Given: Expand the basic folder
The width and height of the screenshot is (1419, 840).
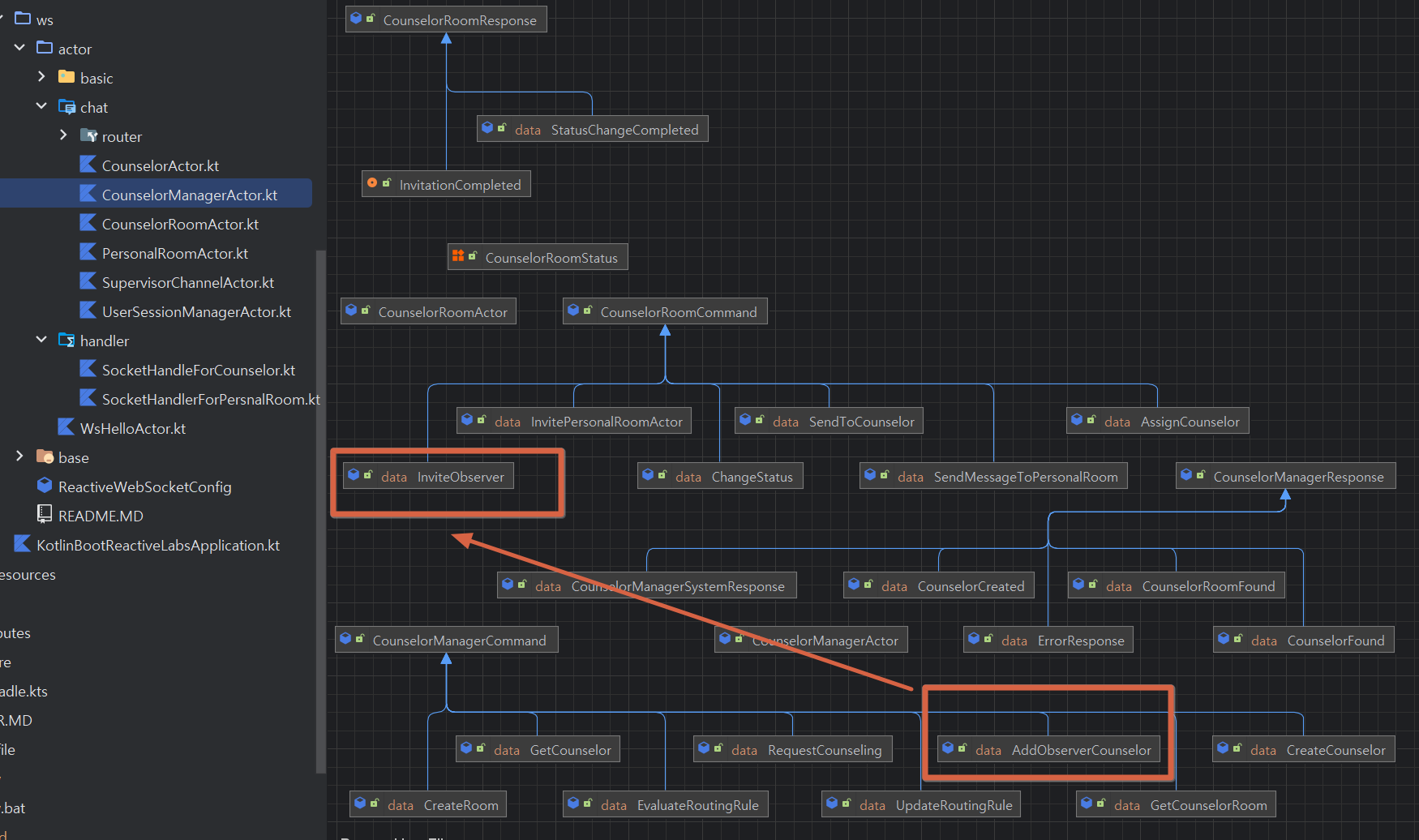Looking at the screenshot, I should [41, 78].
